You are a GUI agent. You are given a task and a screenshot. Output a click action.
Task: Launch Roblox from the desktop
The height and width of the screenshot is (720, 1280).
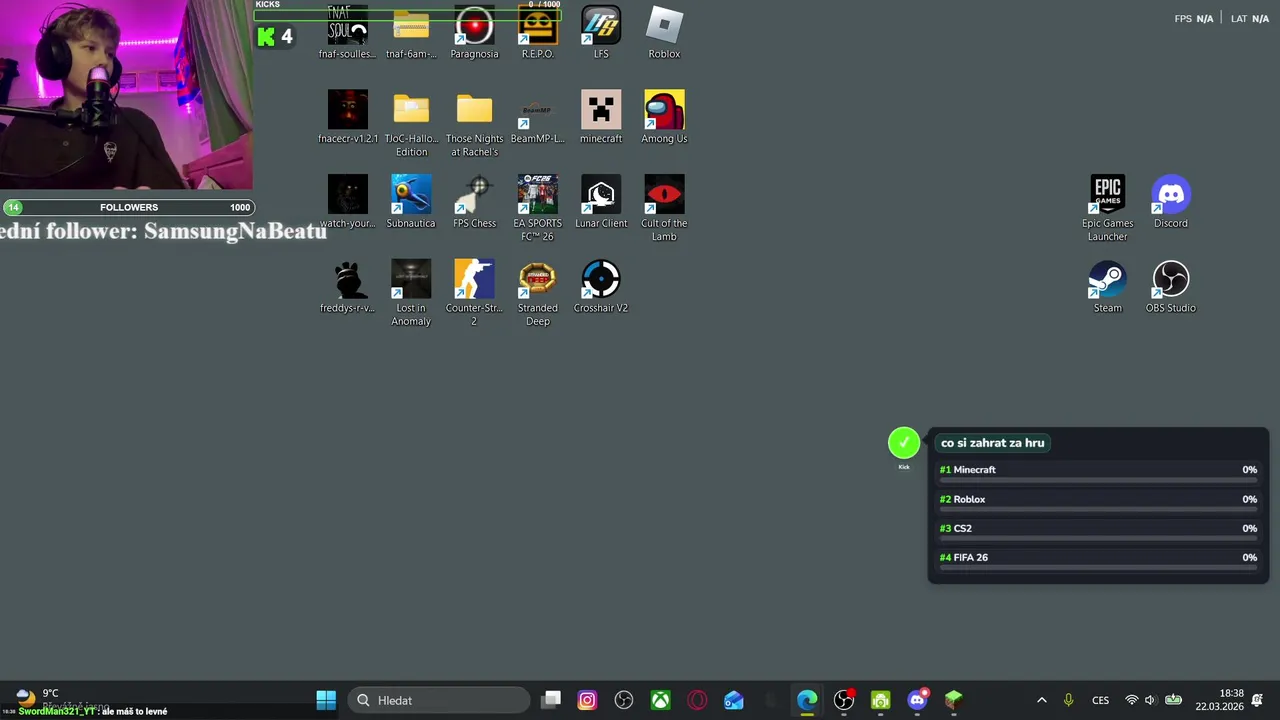pyautogui.click(x=664, y=32)
